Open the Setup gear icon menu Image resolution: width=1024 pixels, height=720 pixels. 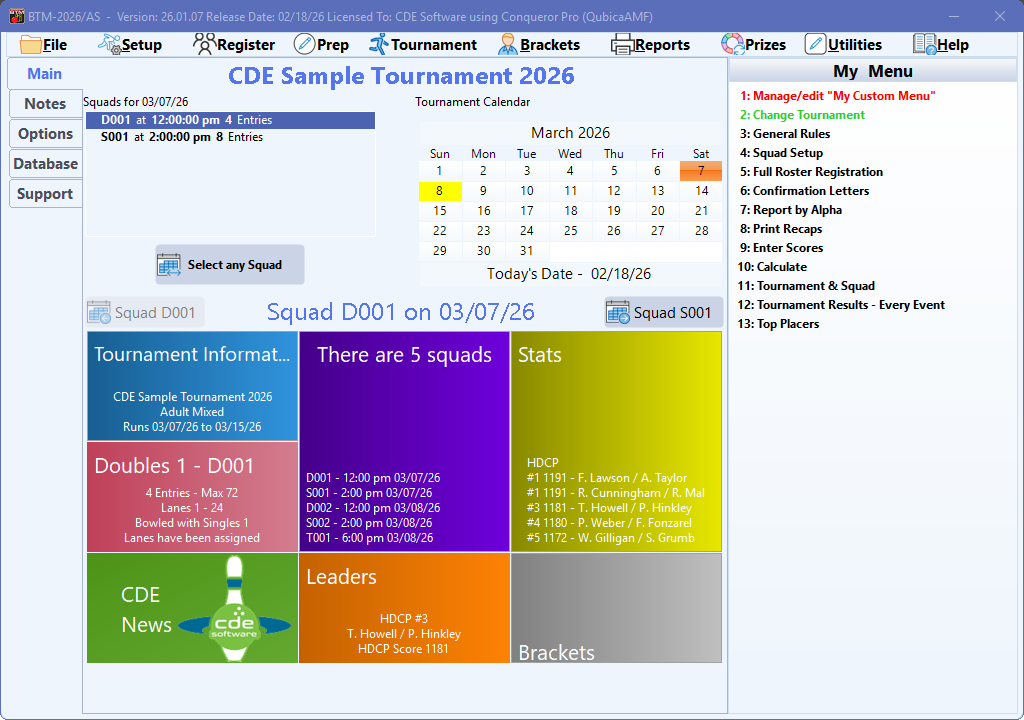pyautogui.click(x=109, y=44)
